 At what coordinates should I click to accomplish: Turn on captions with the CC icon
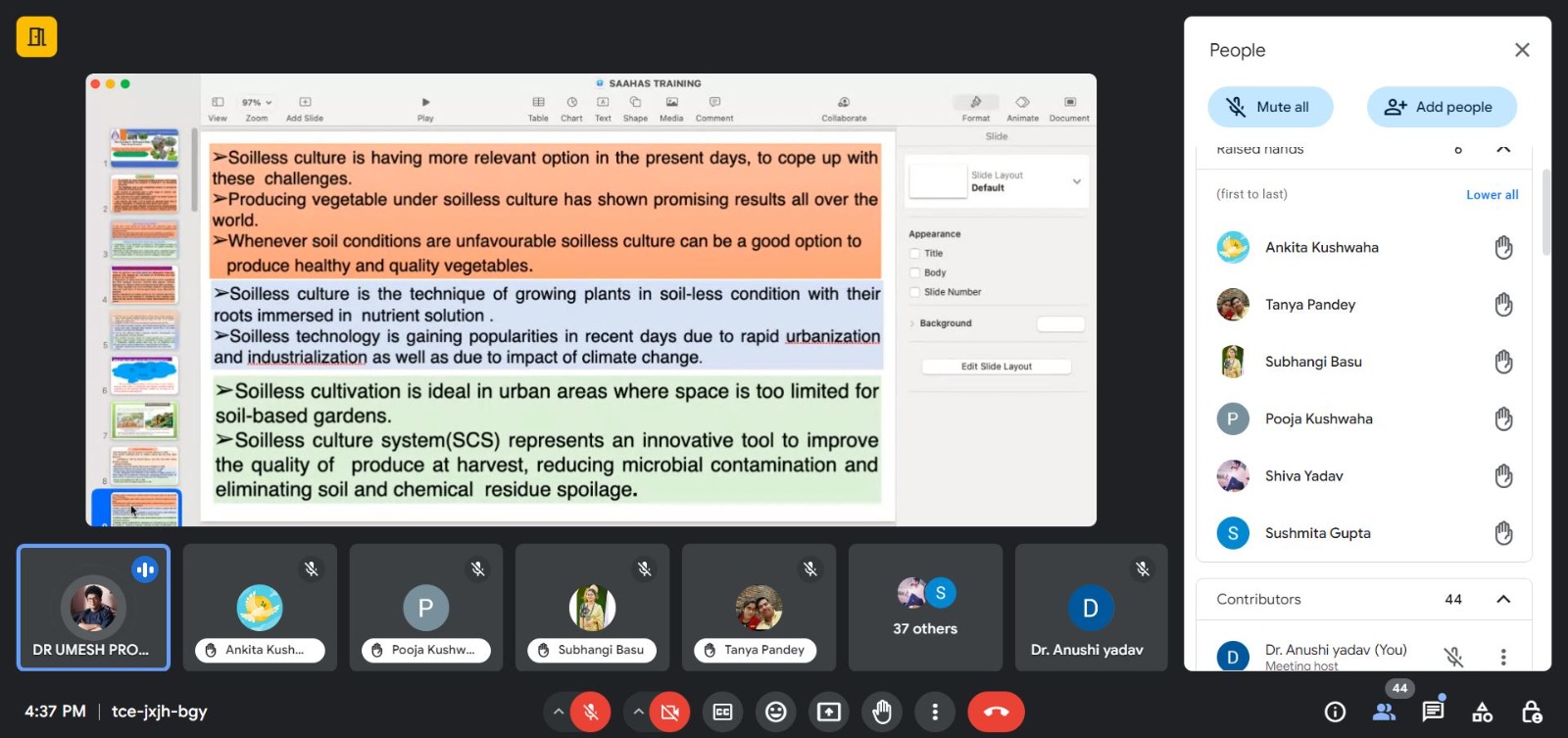[x=722, y=712]
